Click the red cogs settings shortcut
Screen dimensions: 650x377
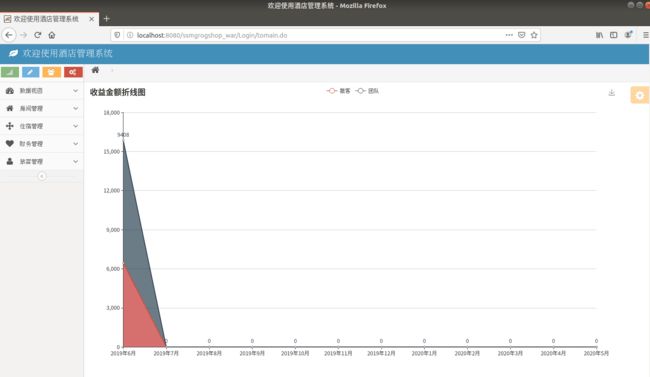pyautogui.click(x=73, y=72)
